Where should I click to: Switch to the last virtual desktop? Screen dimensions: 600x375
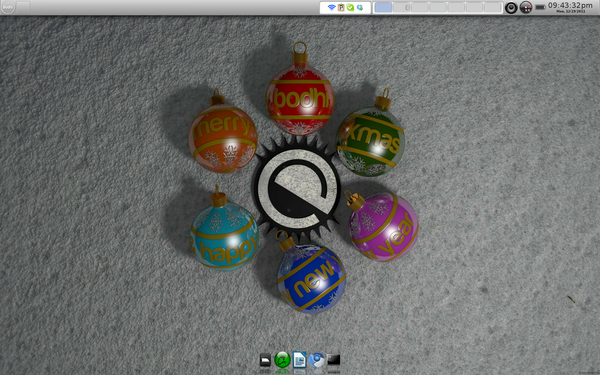[x=493, y=8]
